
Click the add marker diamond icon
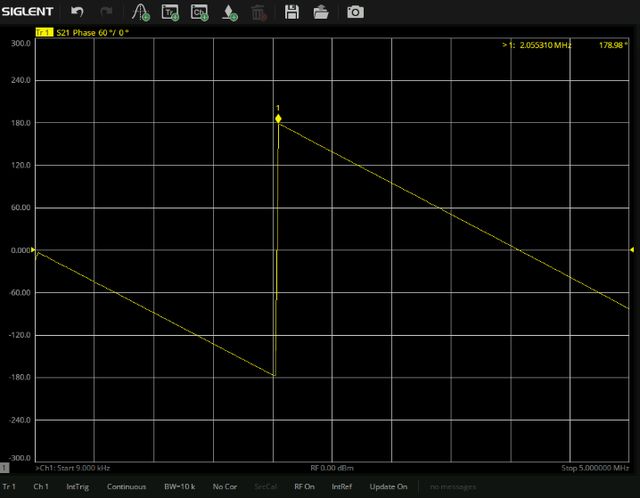pos(230,12)
